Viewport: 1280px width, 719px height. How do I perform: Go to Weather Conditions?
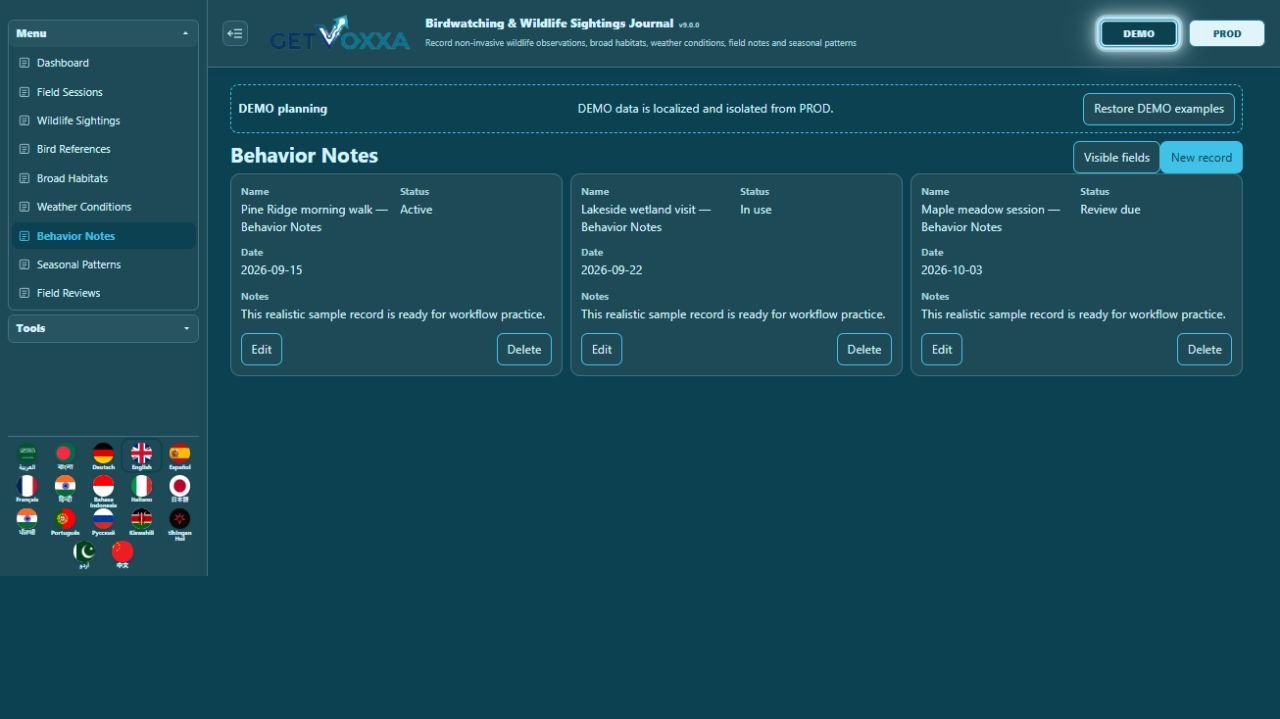pyautogui.click(x=104, y=207)
